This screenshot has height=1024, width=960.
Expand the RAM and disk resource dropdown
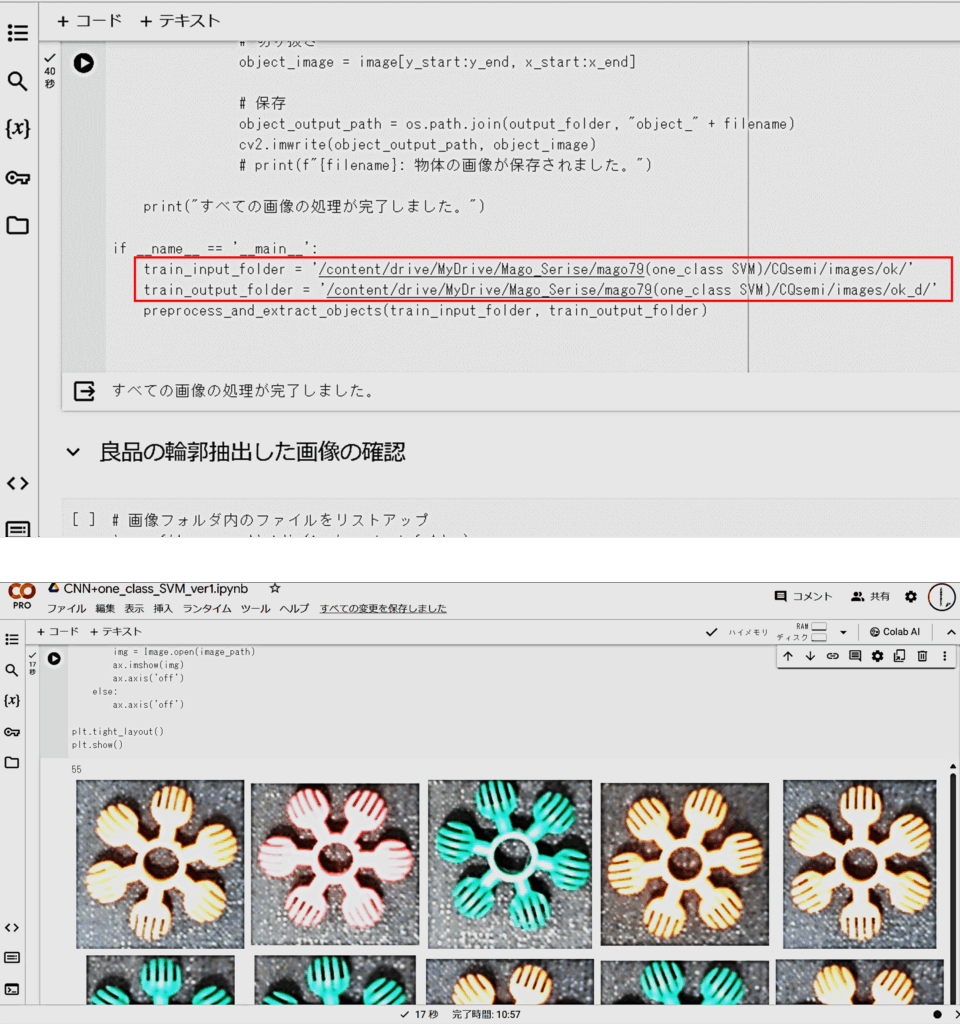(843, 632)
